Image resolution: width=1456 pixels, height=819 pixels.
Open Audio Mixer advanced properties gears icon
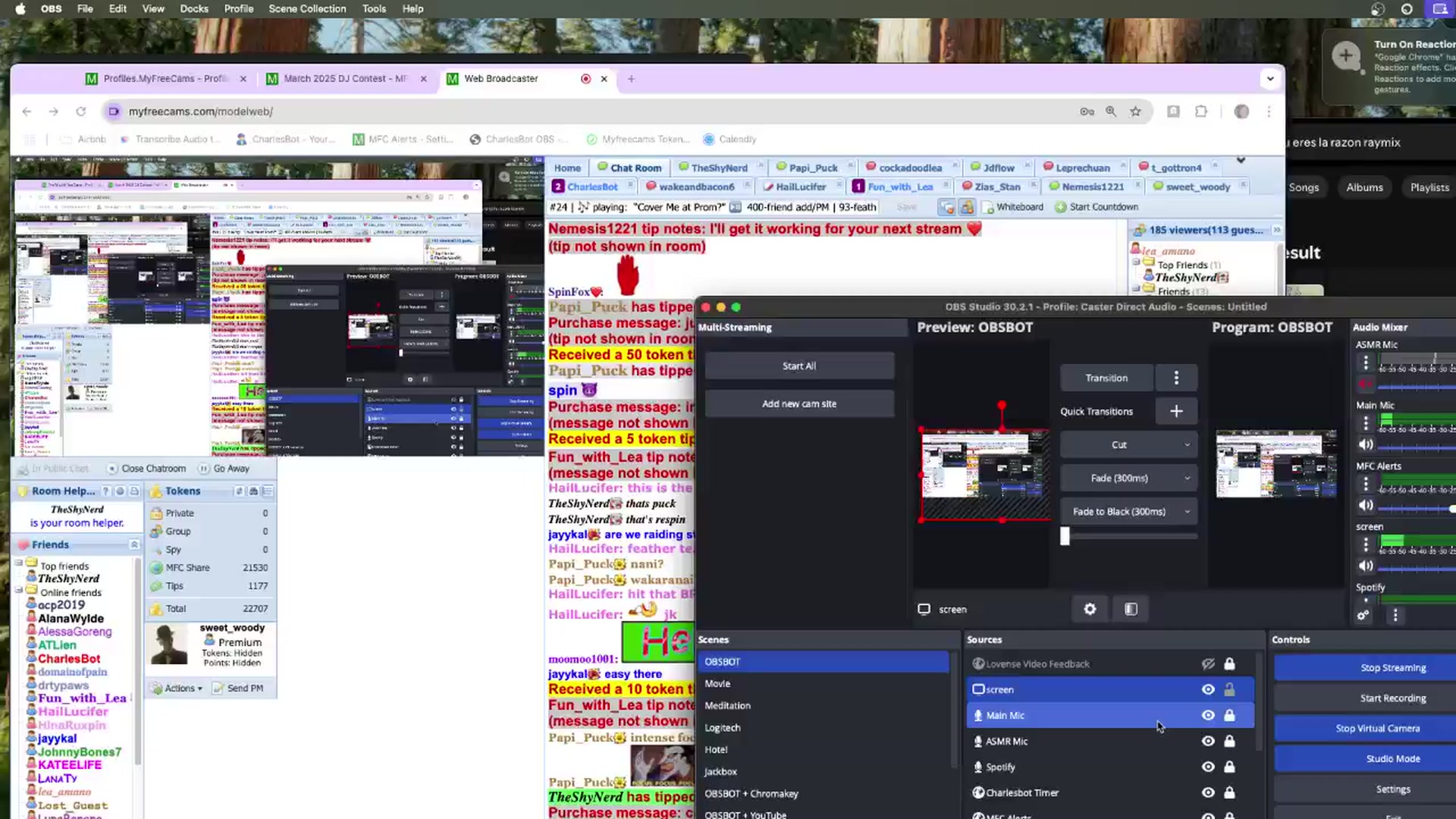coord(1363,615)
